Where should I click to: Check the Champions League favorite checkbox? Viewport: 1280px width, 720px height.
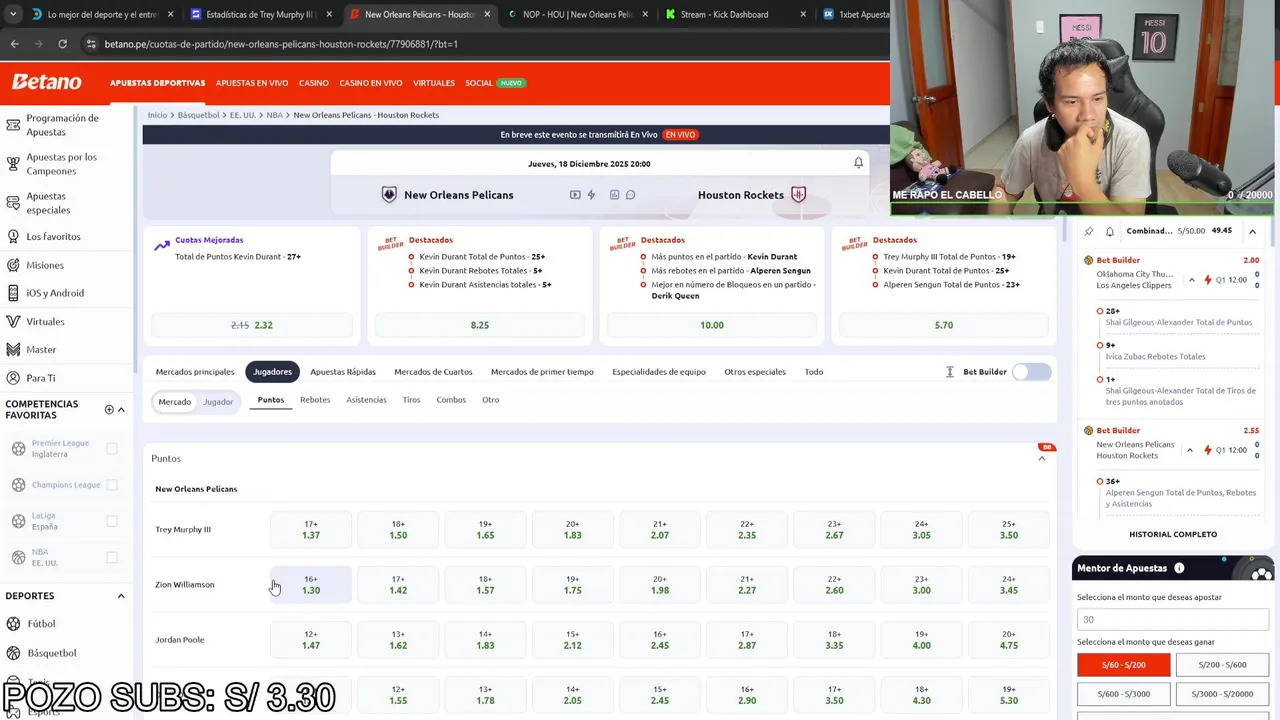[x=112, y=485]
